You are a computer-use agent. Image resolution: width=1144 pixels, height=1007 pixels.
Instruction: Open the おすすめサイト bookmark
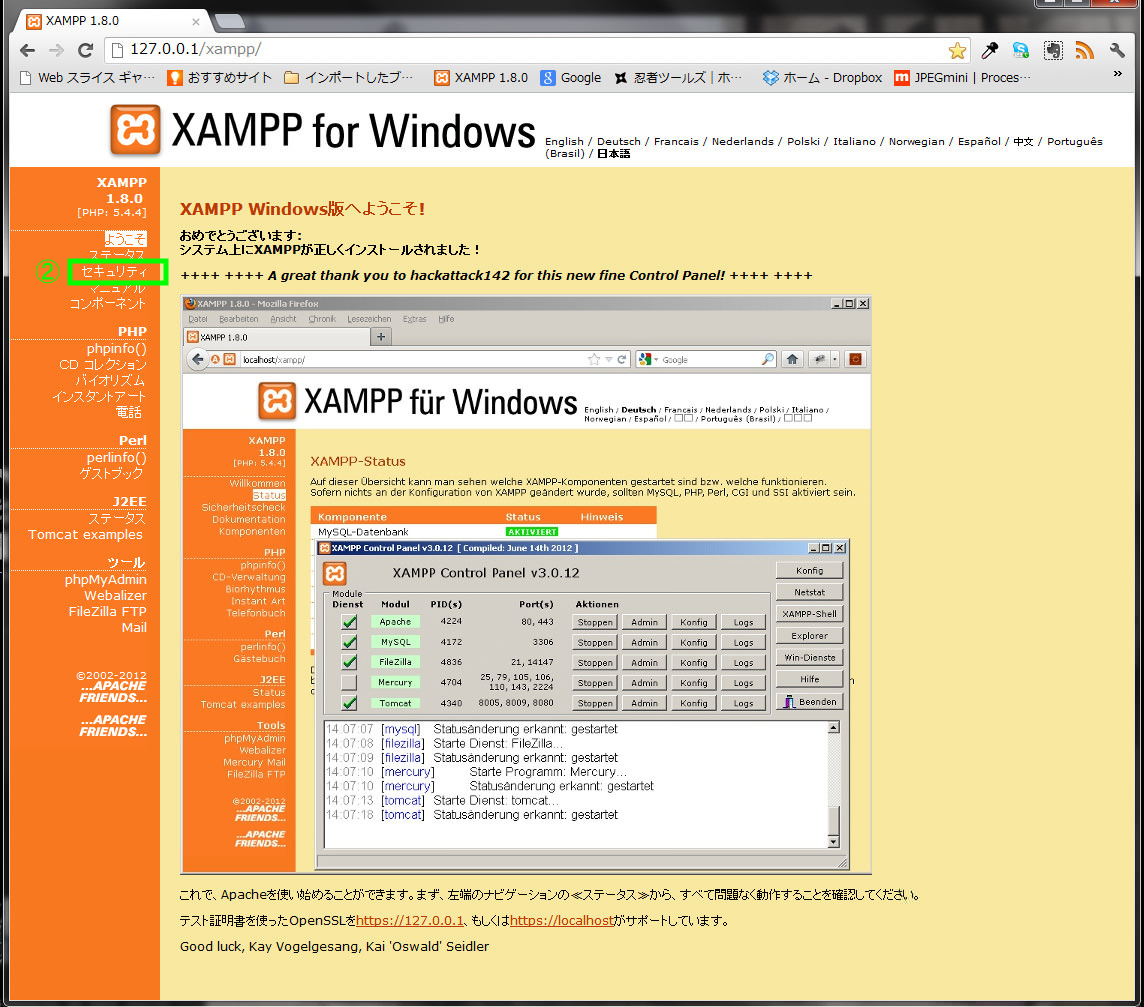(x=220, y=77)
